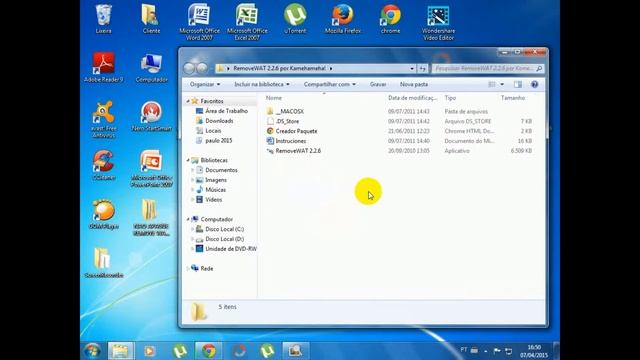Image resolution: width=640 pixels, height=360 pixels.
Task: Select Windows Explorer taskbar button
Action: (x=121, y=351)
